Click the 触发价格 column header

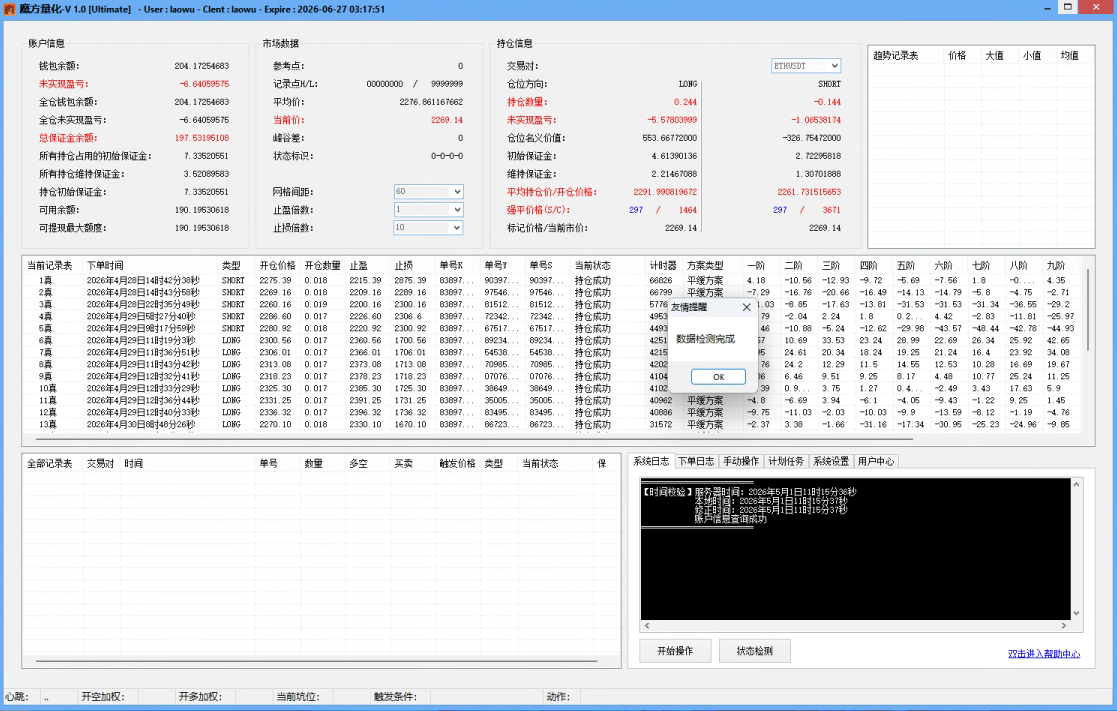pos(457,463)
